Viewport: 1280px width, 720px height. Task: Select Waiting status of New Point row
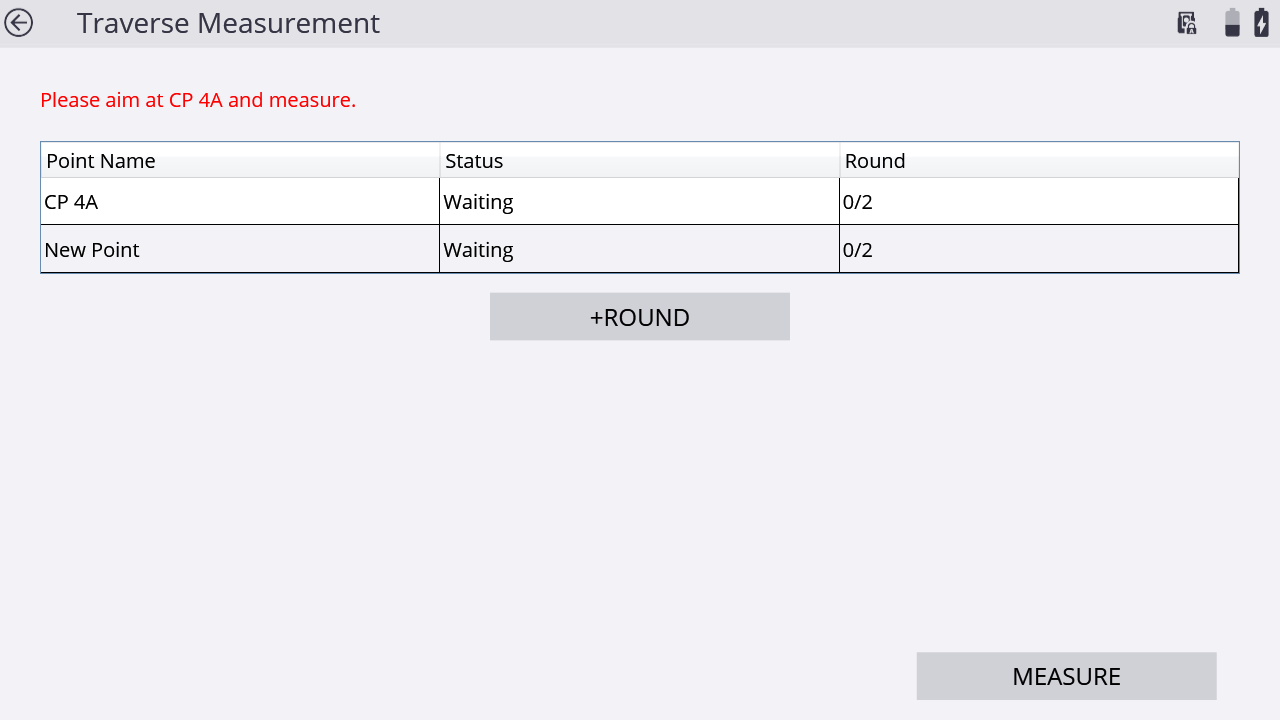point(640,250)
